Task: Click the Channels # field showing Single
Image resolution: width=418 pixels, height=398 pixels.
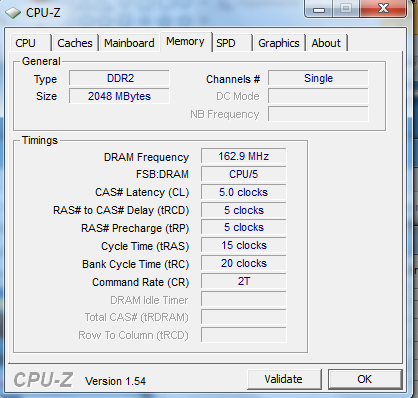Action: point(318,78)
